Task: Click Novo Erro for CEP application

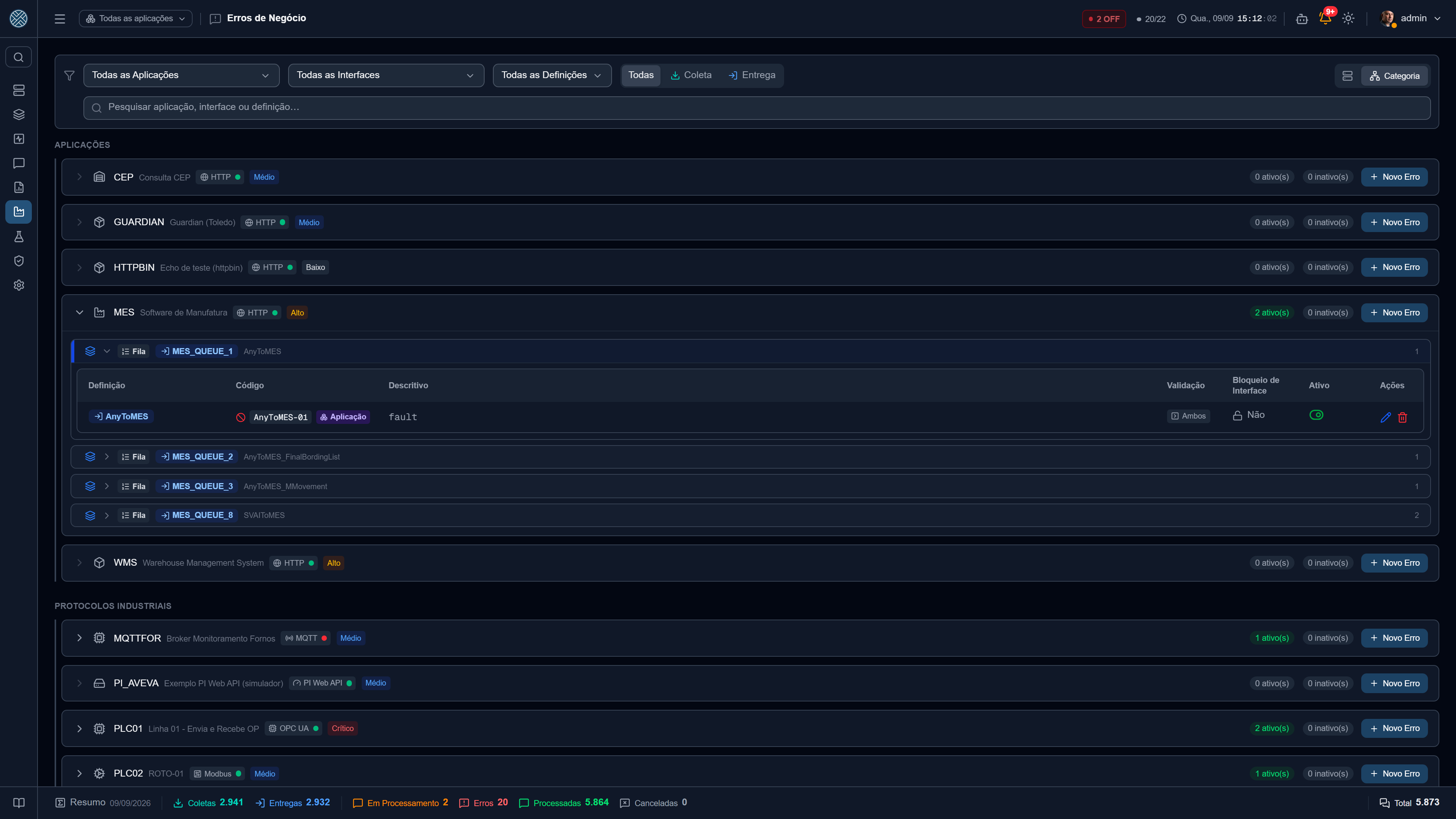Action: (1395, 177)
